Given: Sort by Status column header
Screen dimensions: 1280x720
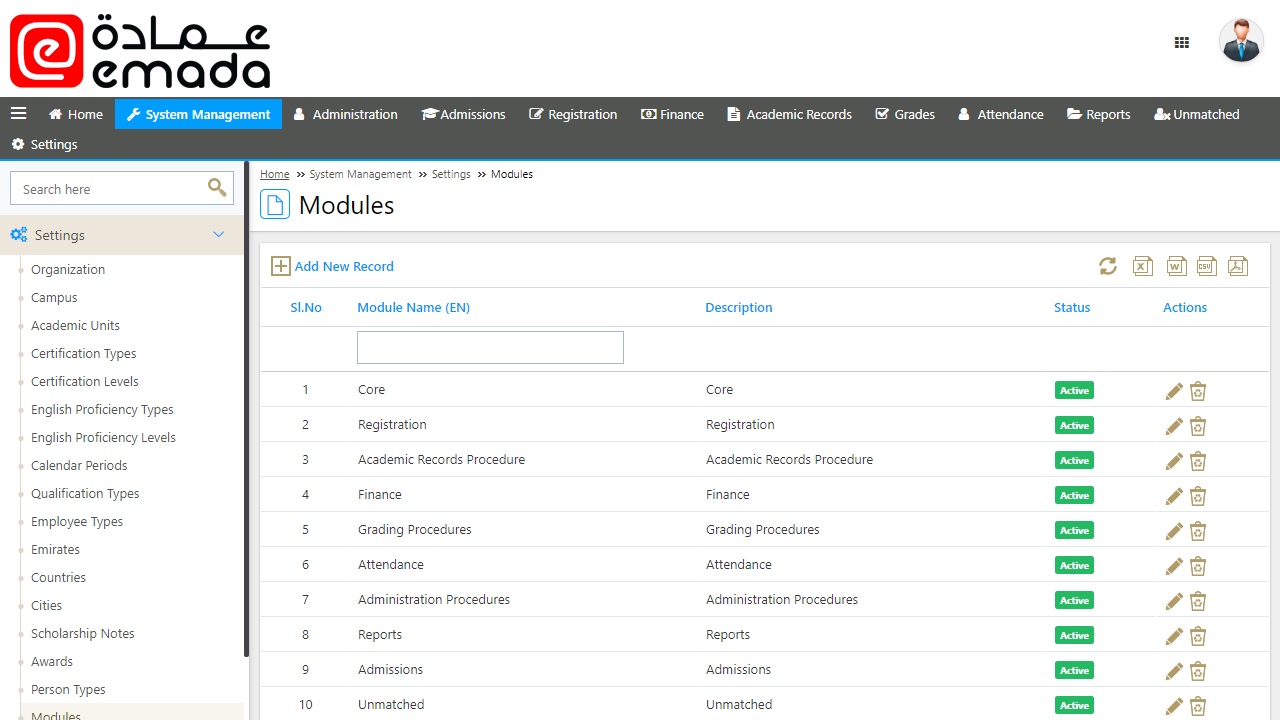Looking at the screenshot, I should [x=1072, y=307].
